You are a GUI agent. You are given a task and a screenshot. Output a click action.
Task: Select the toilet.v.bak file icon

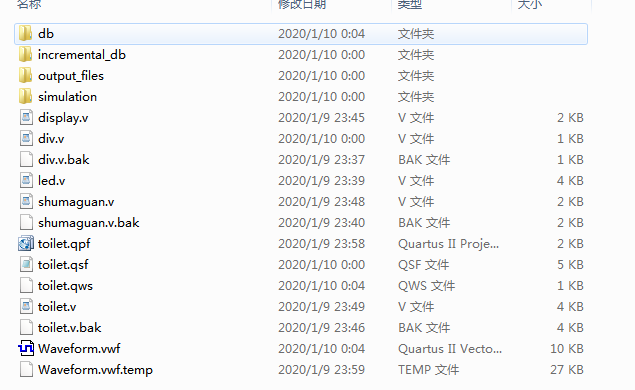26,328
